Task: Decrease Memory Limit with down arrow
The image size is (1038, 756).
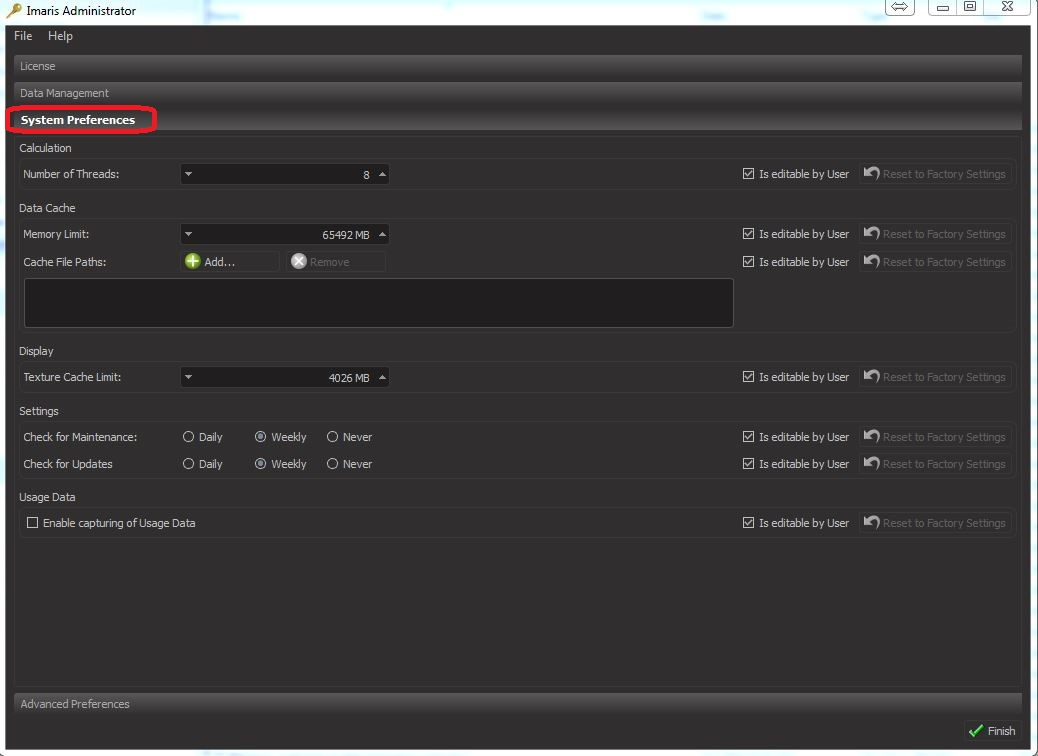Action: point(188,234)
